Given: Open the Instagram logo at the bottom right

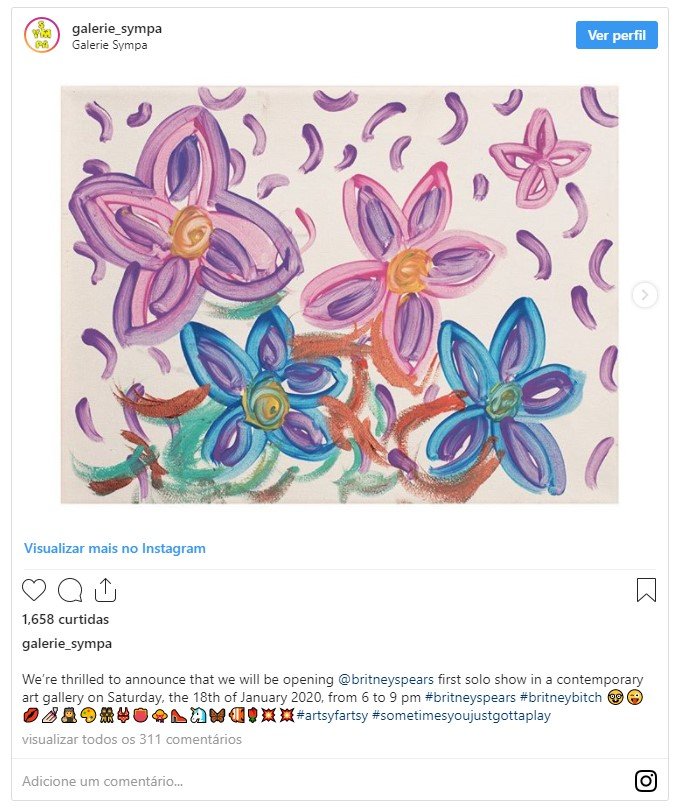Looking at the screenshot, I should click(x=645, y=781).
